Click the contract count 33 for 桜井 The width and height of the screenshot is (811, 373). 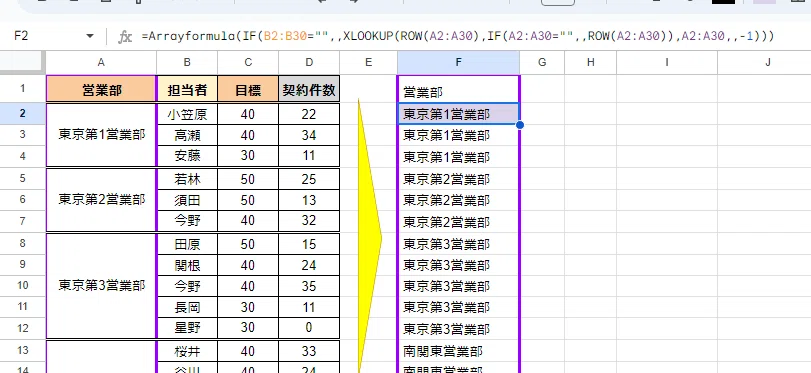[309, 351]
